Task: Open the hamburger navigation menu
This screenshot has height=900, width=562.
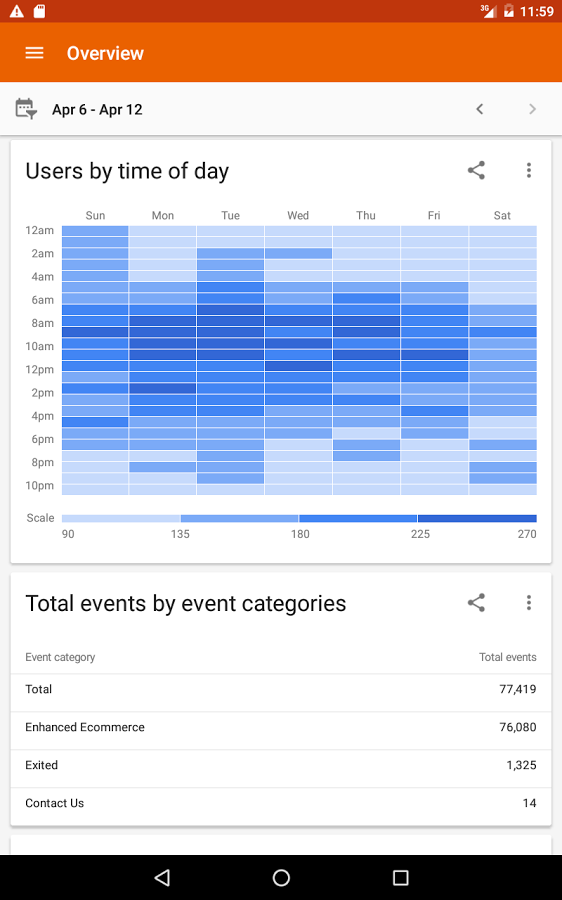Action: pos(34,53)
